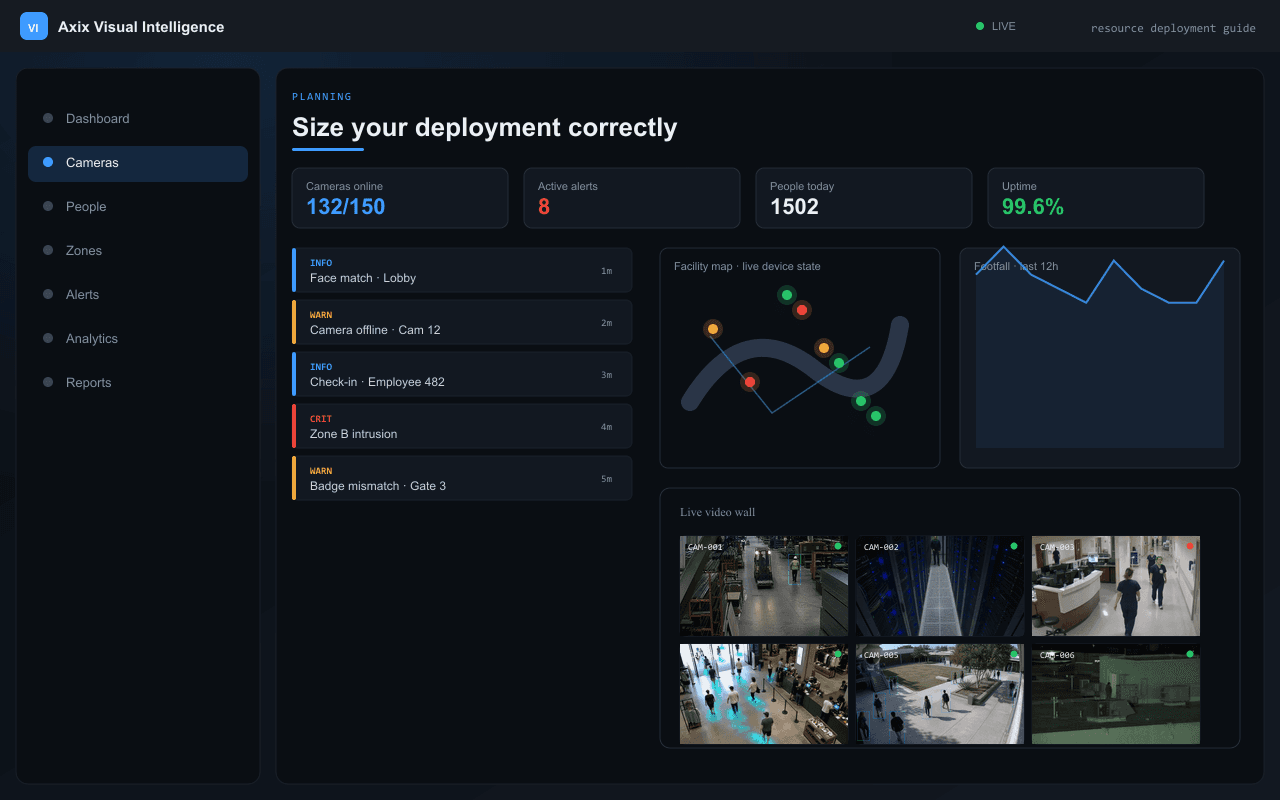The height and width of the screenshot is (800, 1280).
Task: Open the Alerts section
Action: 138,294
